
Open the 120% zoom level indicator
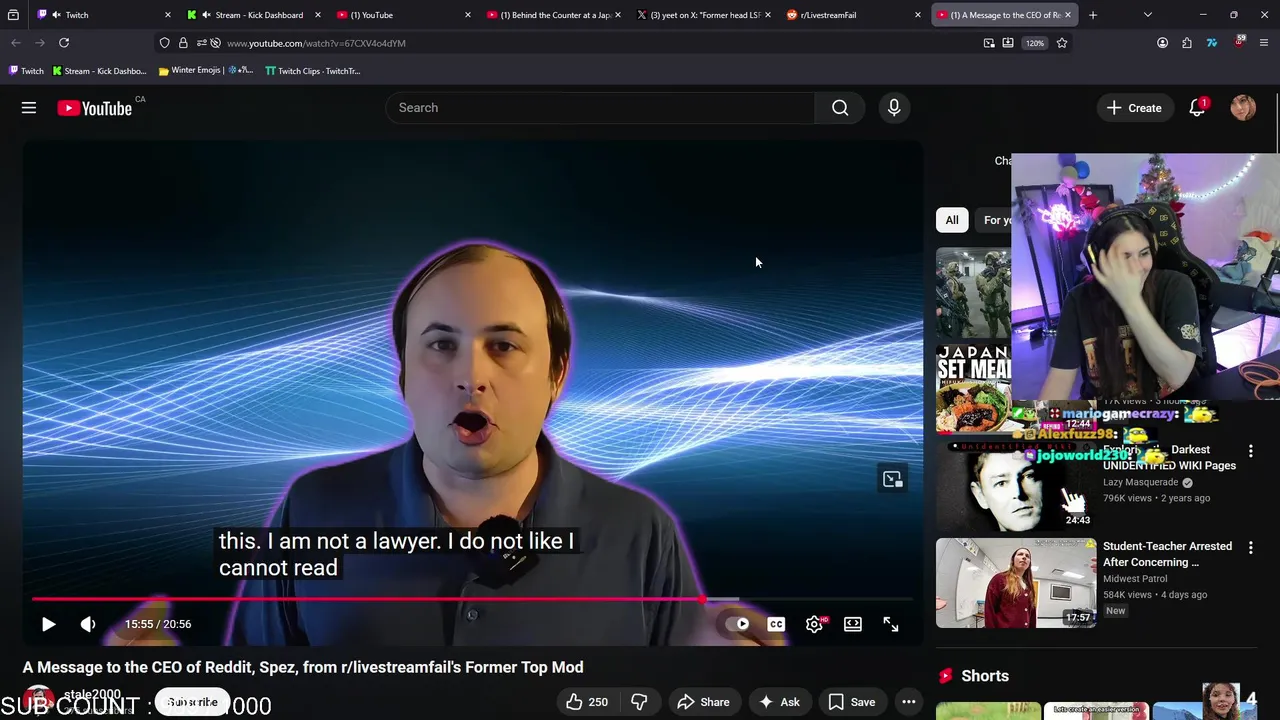1035,43
